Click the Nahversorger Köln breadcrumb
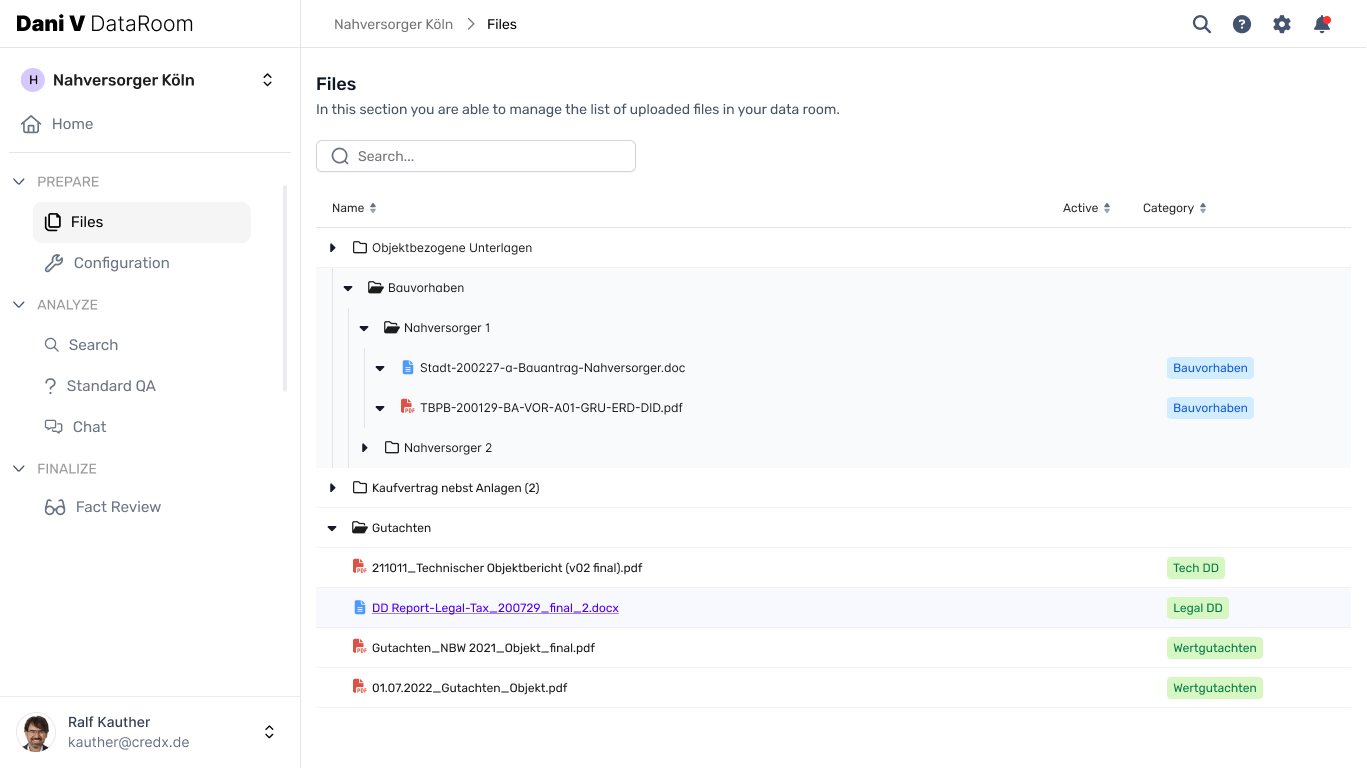 tap(392, 24)
